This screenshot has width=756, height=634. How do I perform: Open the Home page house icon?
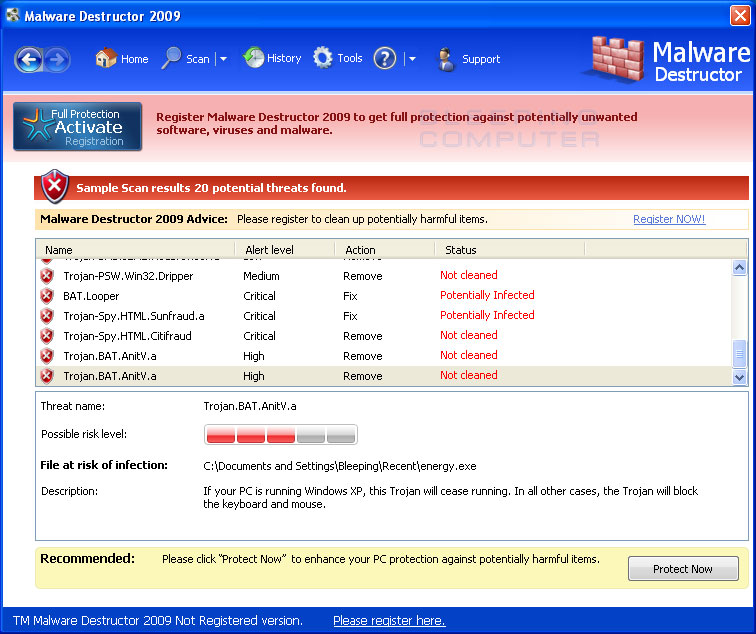tap(106, 59)
